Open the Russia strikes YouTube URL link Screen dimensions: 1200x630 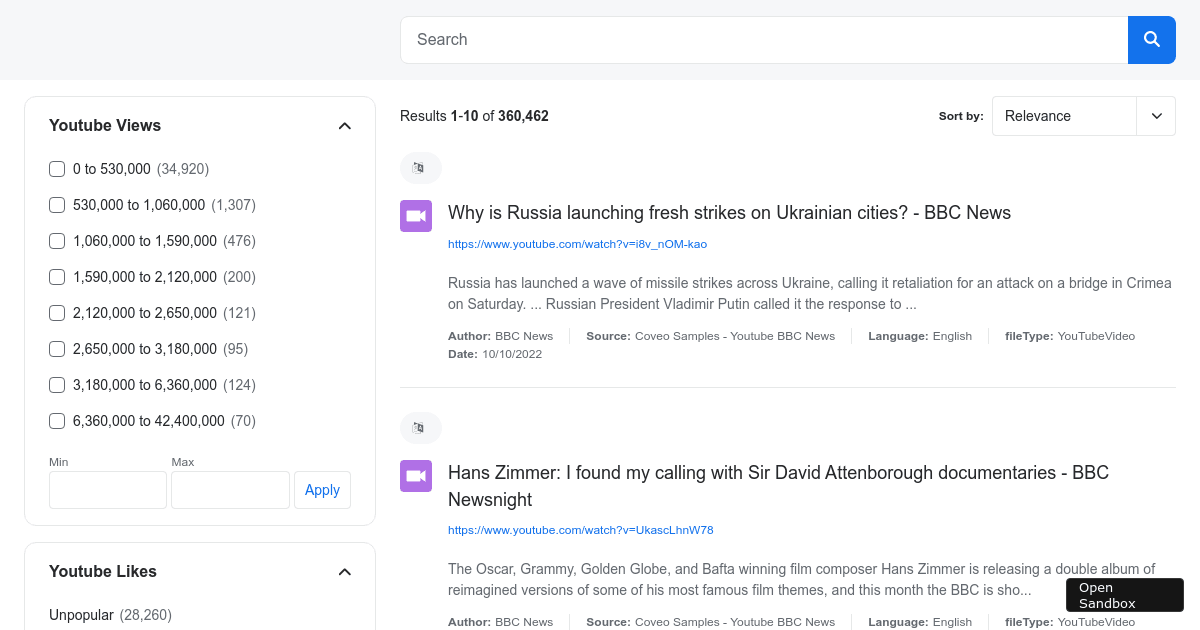coord(577,244)
